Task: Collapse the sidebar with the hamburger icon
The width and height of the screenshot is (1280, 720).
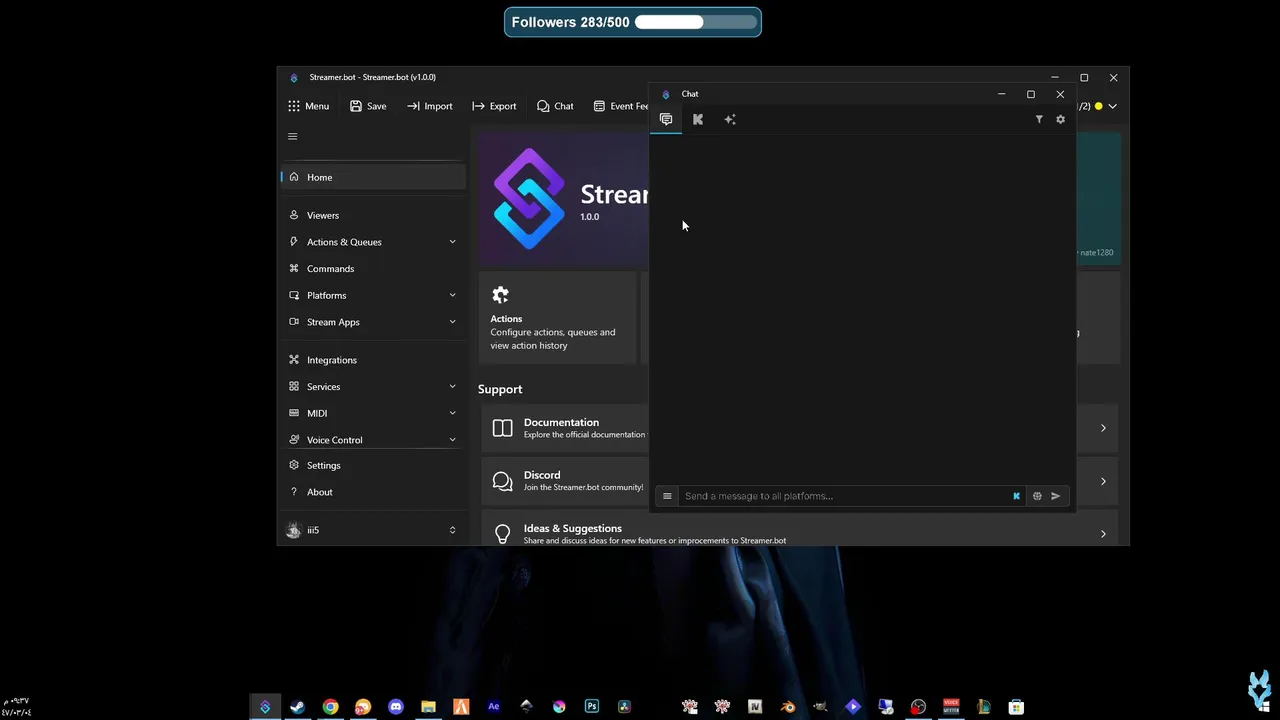Action: pos(293,137)
